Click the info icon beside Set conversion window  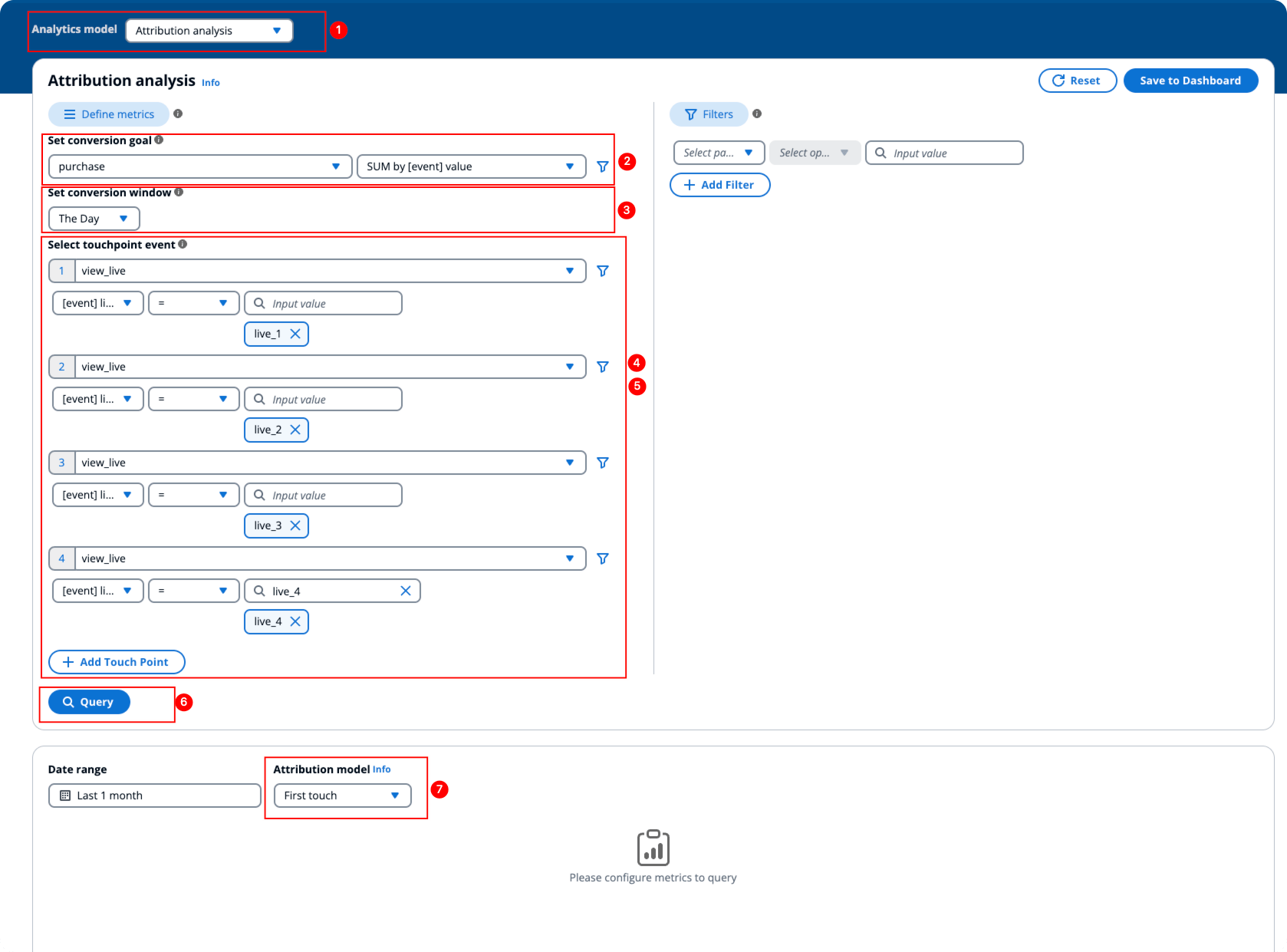tap(179, 192)
